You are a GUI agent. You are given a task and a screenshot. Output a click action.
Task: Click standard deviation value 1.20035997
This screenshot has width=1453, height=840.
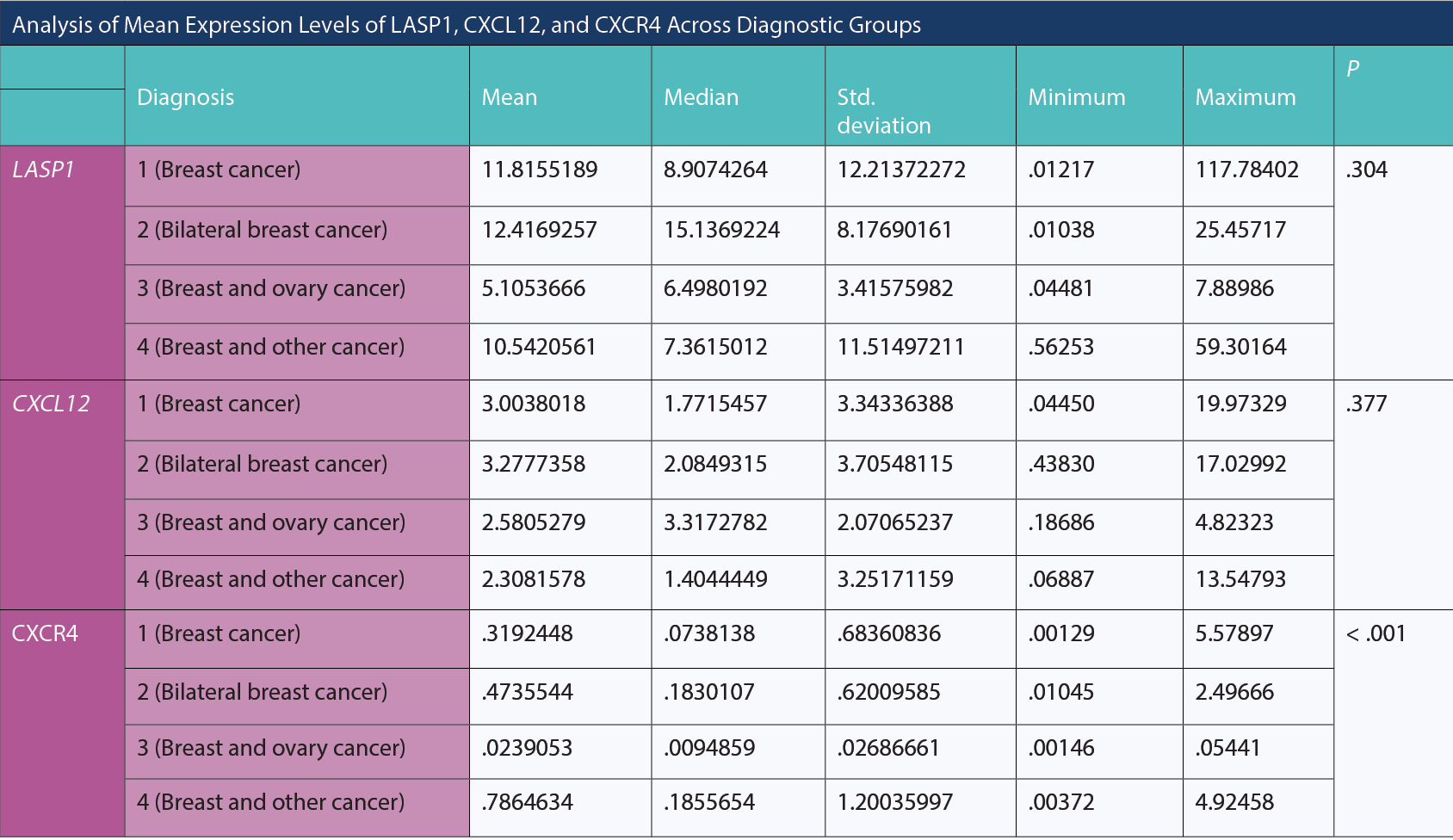(x=895, y=802)
